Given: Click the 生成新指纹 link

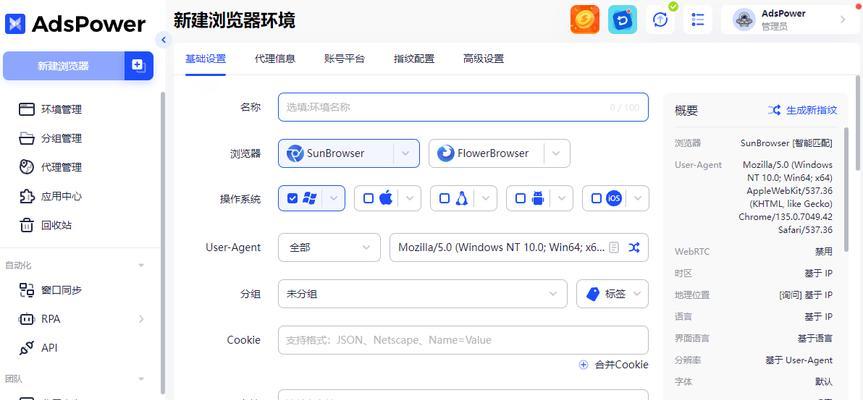Looking at the screenshot, I should coord(812,110).
